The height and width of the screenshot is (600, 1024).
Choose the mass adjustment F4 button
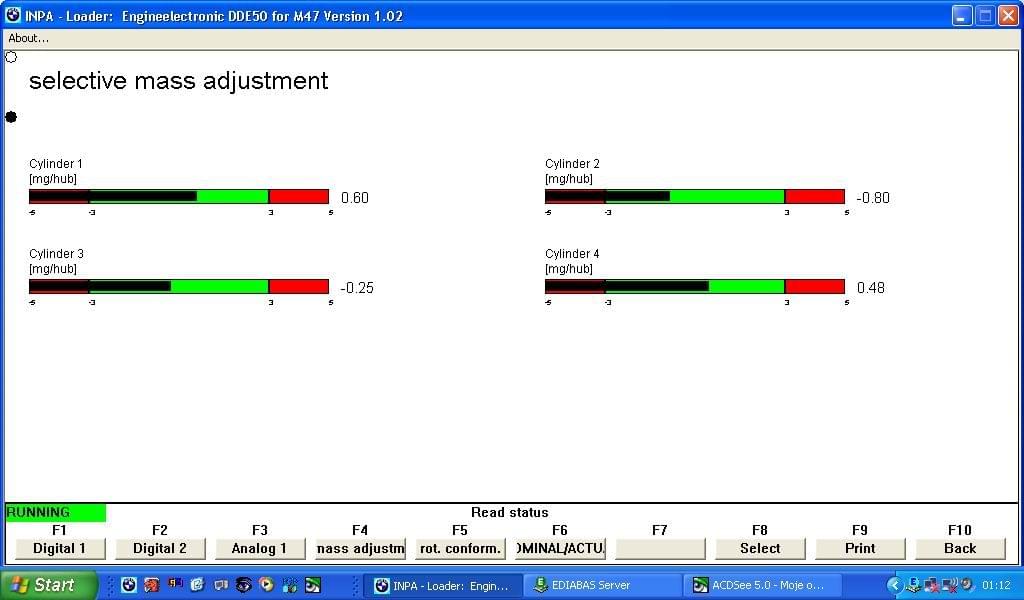coord(360,548)
